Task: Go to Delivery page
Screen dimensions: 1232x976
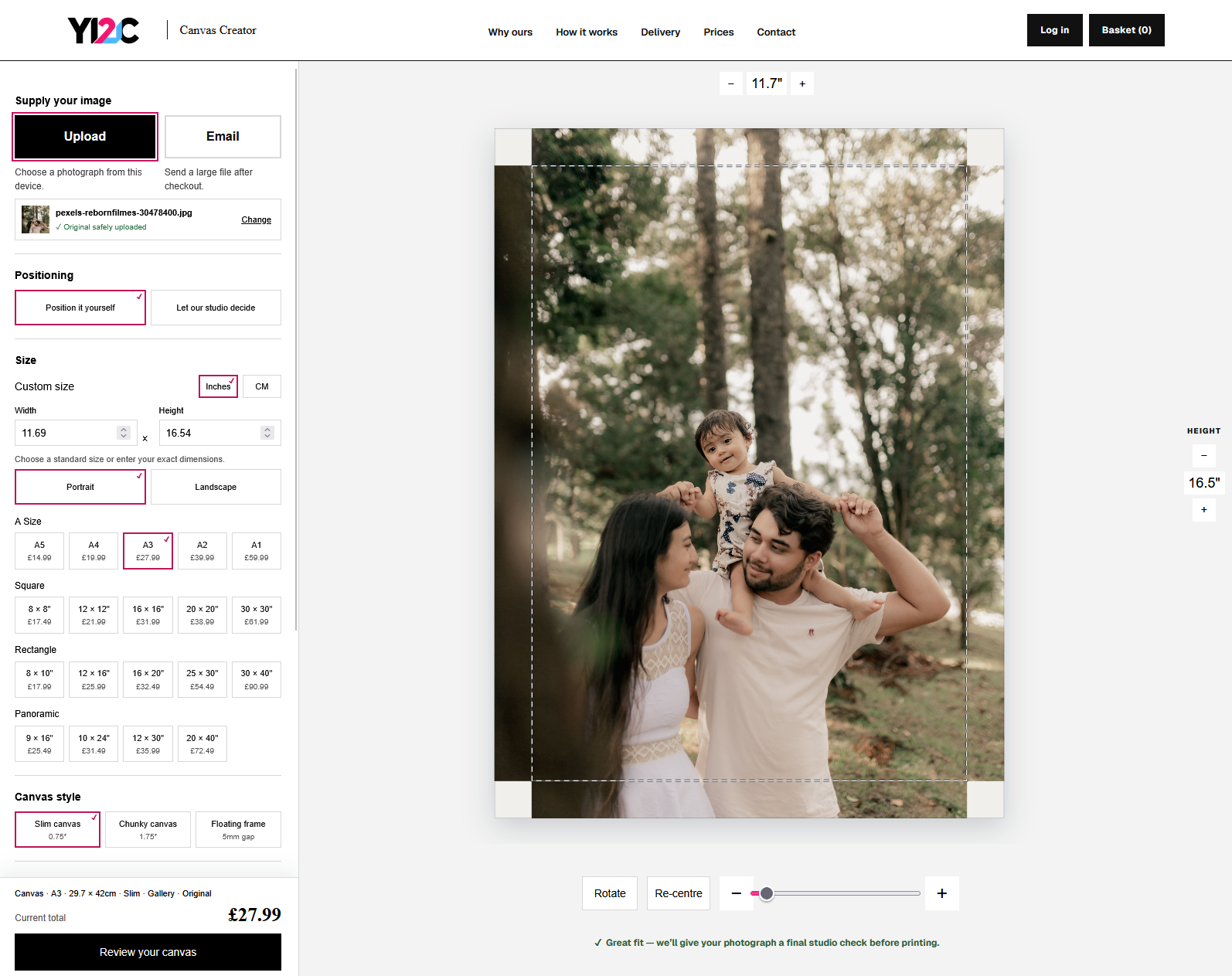Action: tap(661, 32)
